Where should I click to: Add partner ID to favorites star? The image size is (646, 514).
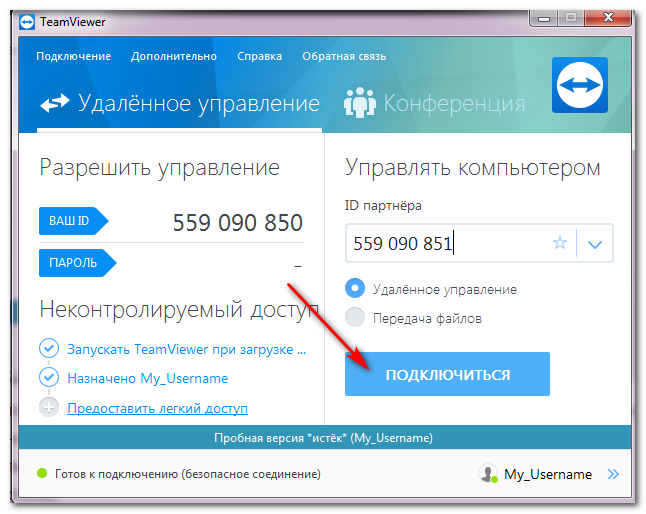(559, 243)
